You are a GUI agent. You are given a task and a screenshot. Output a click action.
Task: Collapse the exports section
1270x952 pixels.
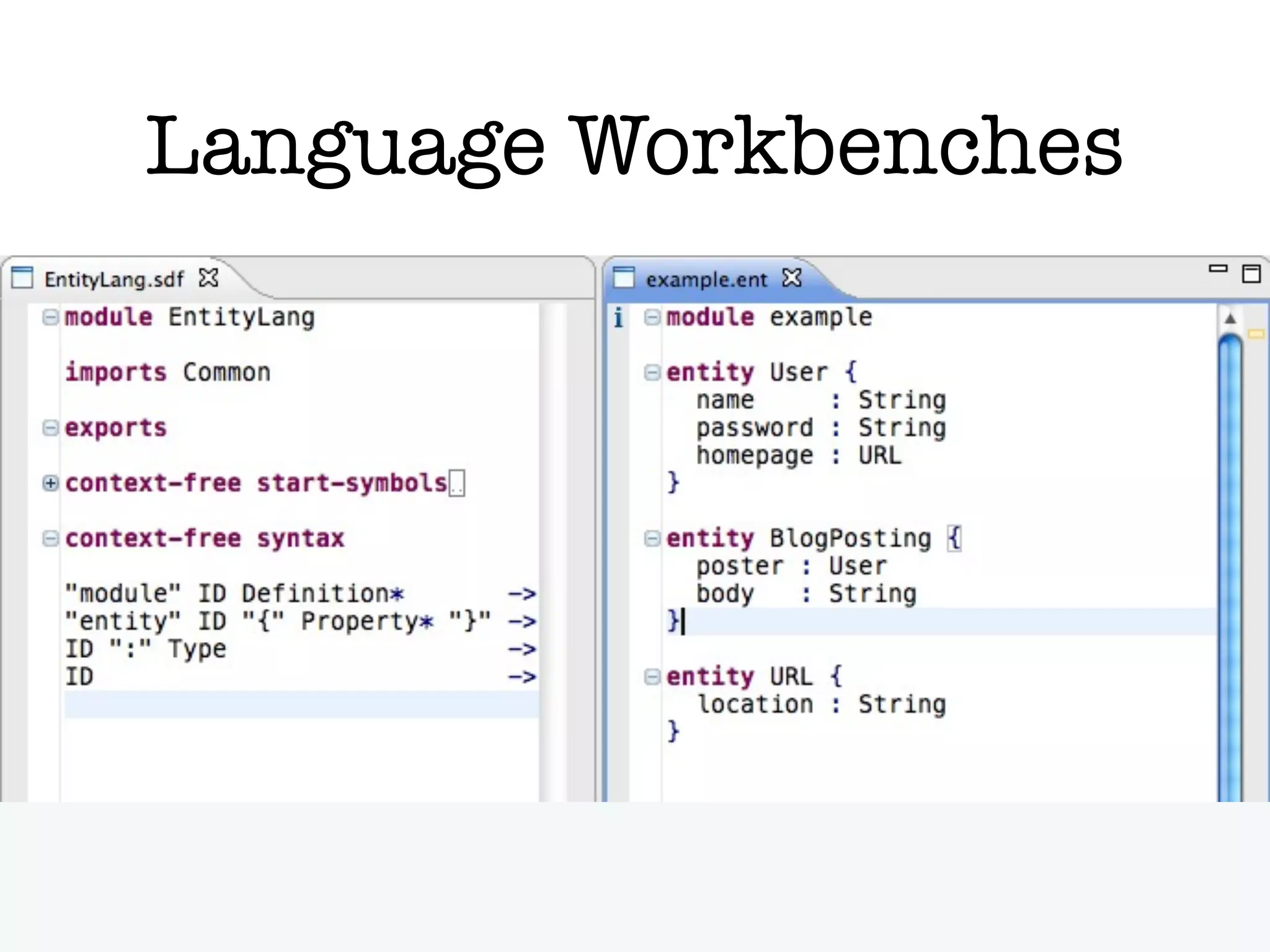[x=51, y=428]
